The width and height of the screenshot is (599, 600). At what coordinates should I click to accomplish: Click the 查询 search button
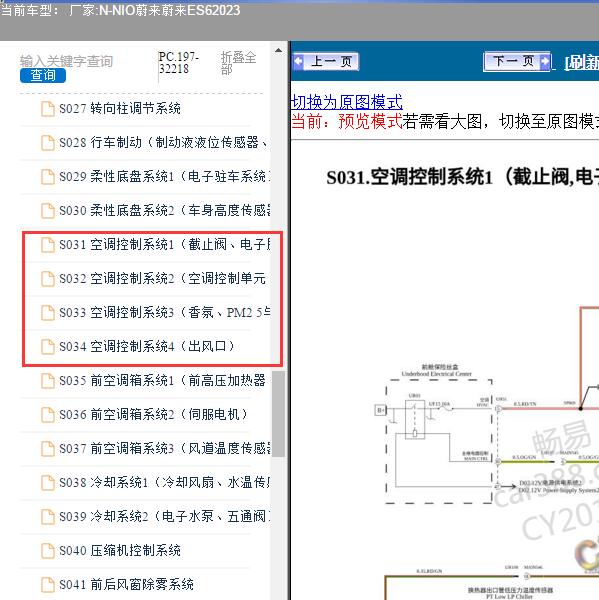(43, 75)
